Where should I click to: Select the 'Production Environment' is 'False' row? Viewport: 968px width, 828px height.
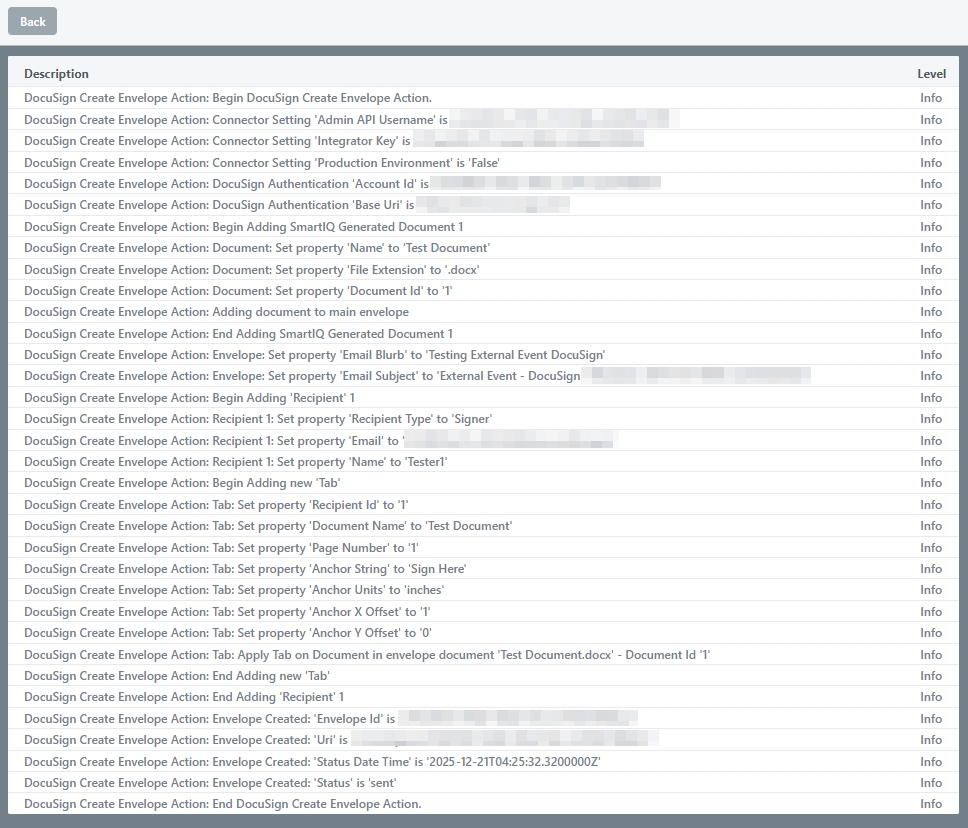point(483,162)
